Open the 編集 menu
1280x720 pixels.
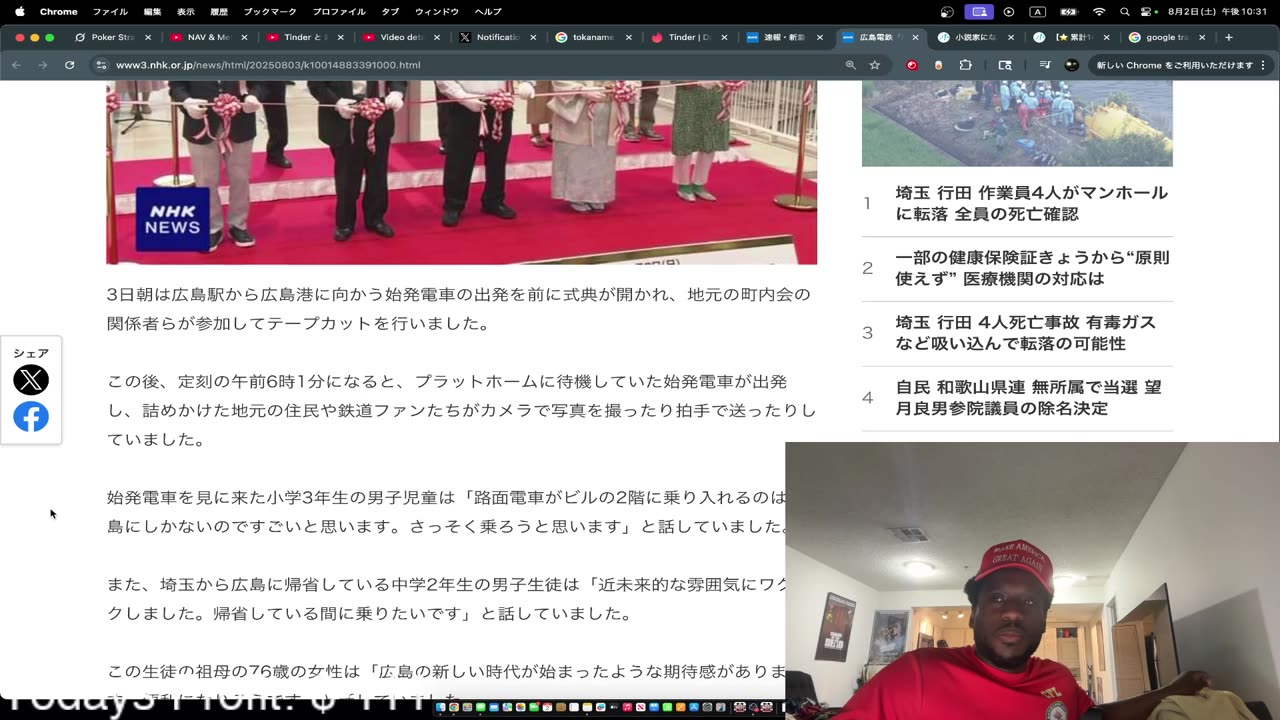pyautogui.click(x=152, y=12)
